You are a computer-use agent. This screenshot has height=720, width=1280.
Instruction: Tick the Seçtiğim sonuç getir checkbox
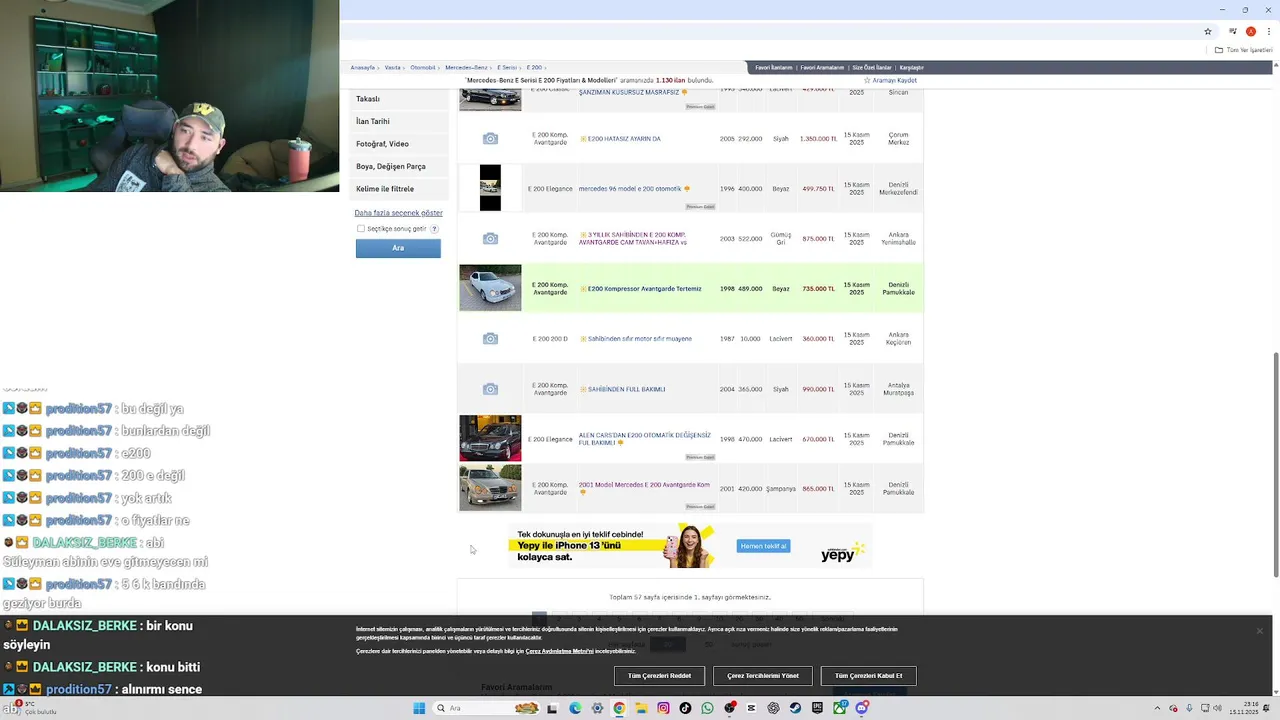pos(361,229)
